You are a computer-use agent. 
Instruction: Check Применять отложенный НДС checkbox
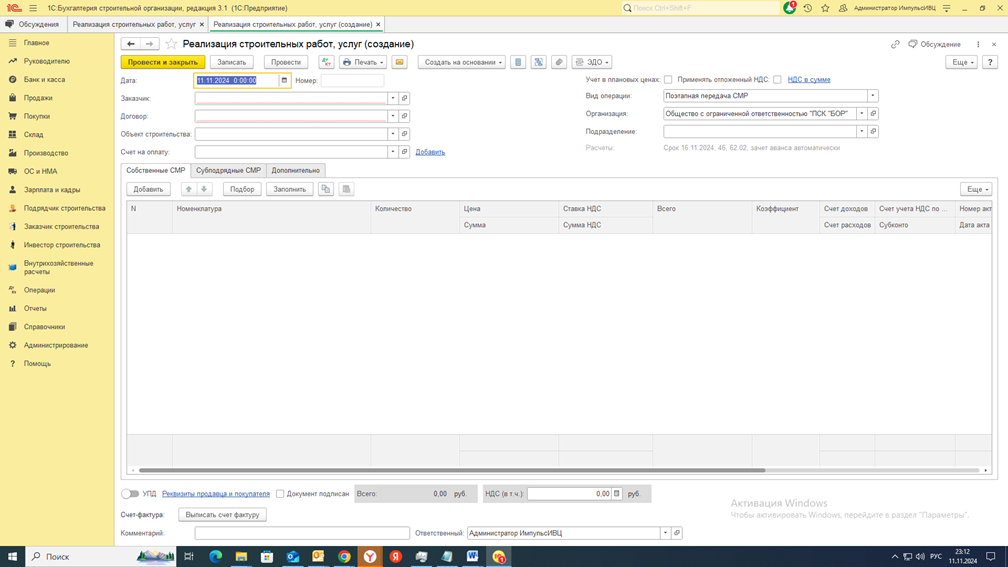(777, 80)
